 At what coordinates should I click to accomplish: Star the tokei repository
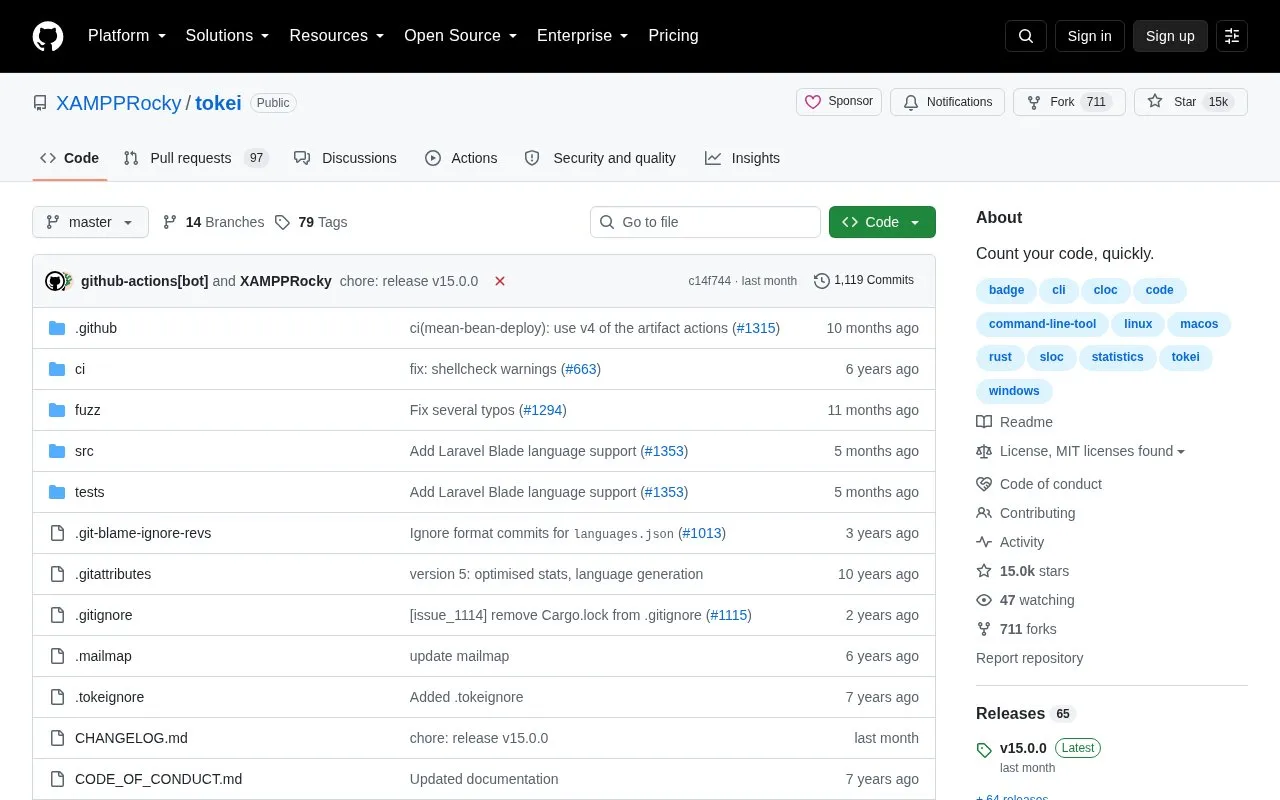[x=1191, y=102]
